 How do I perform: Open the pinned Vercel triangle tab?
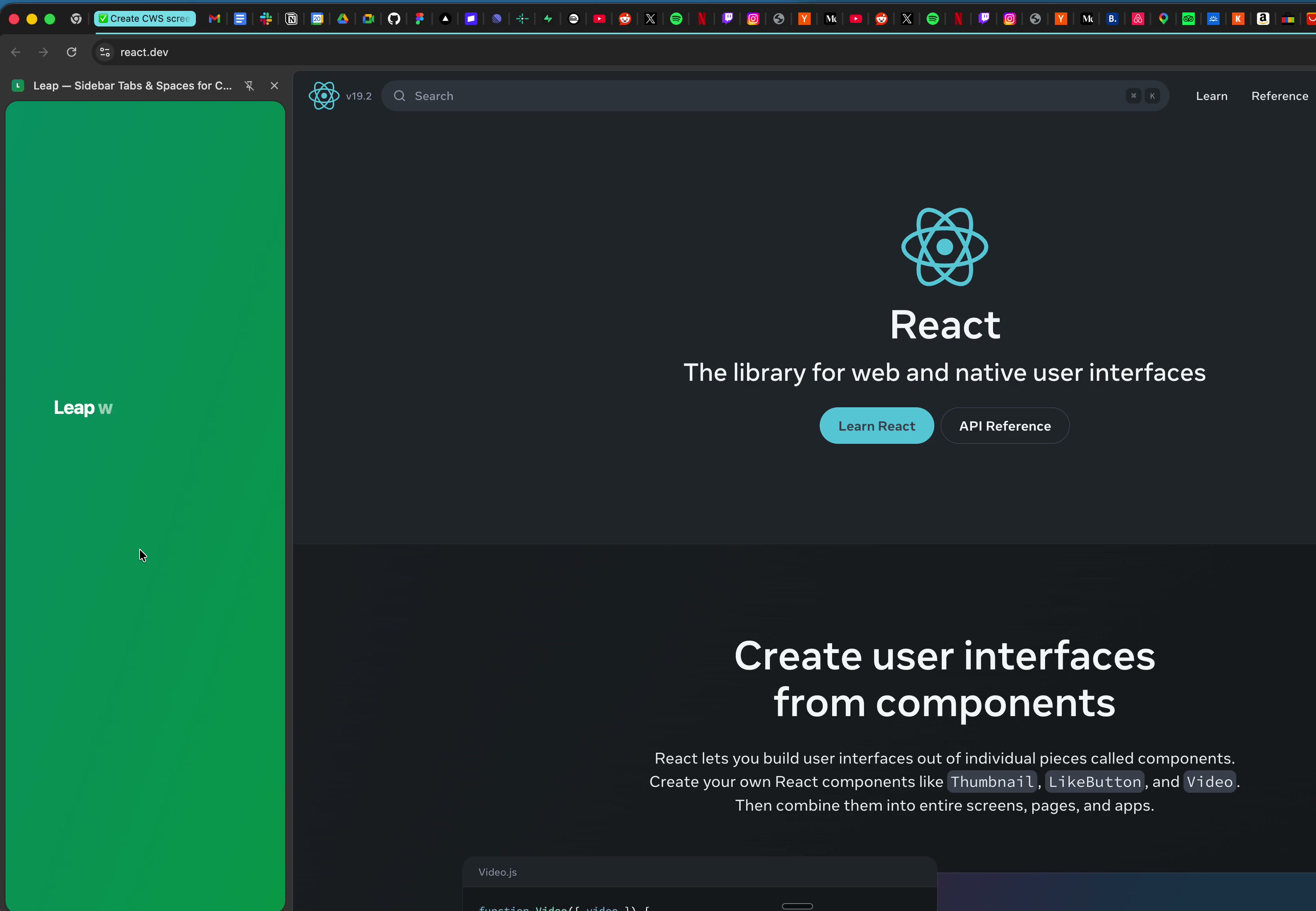pyautogui.click(x=445, y=19)
